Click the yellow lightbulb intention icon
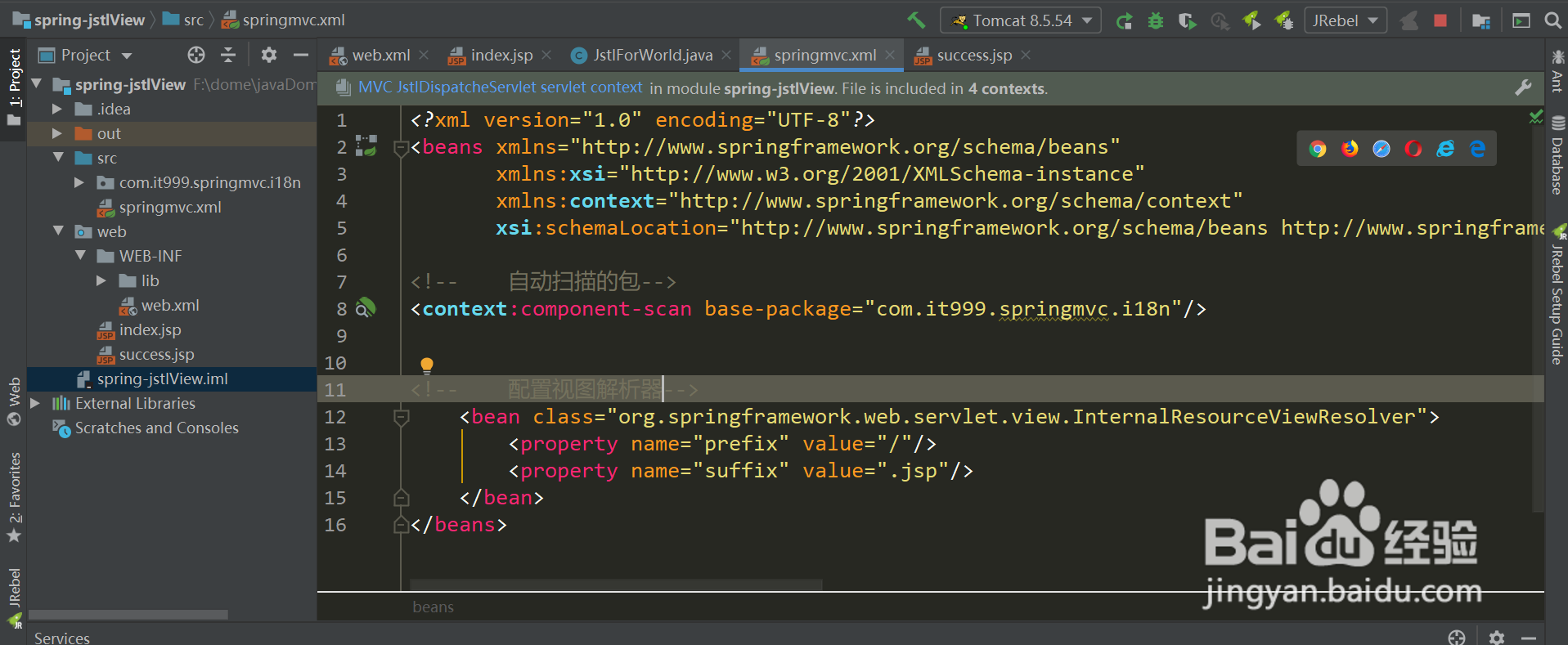 pos(426,365)
